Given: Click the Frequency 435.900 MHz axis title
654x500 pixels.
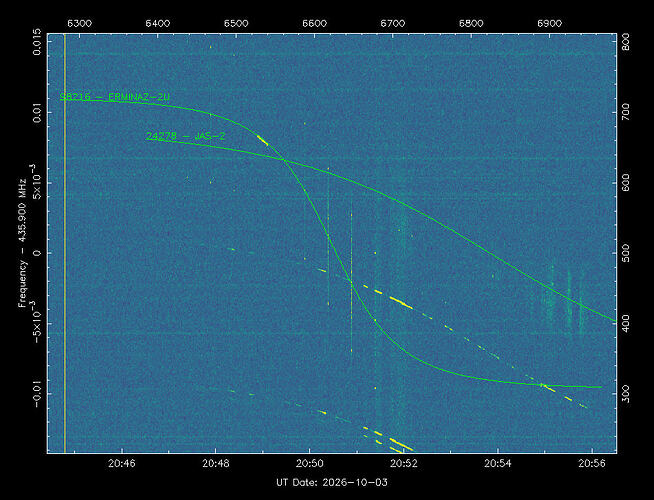Looking at the screenshot, I should [x=22, y=243].
